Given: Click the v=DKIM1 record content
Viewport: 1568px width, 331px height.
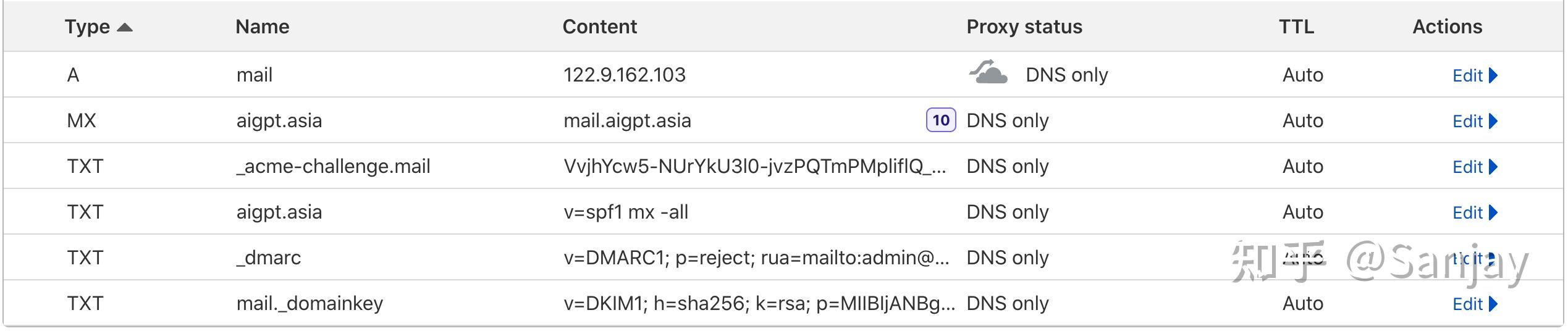Looking at the screenshot, I should pos(759,303).
